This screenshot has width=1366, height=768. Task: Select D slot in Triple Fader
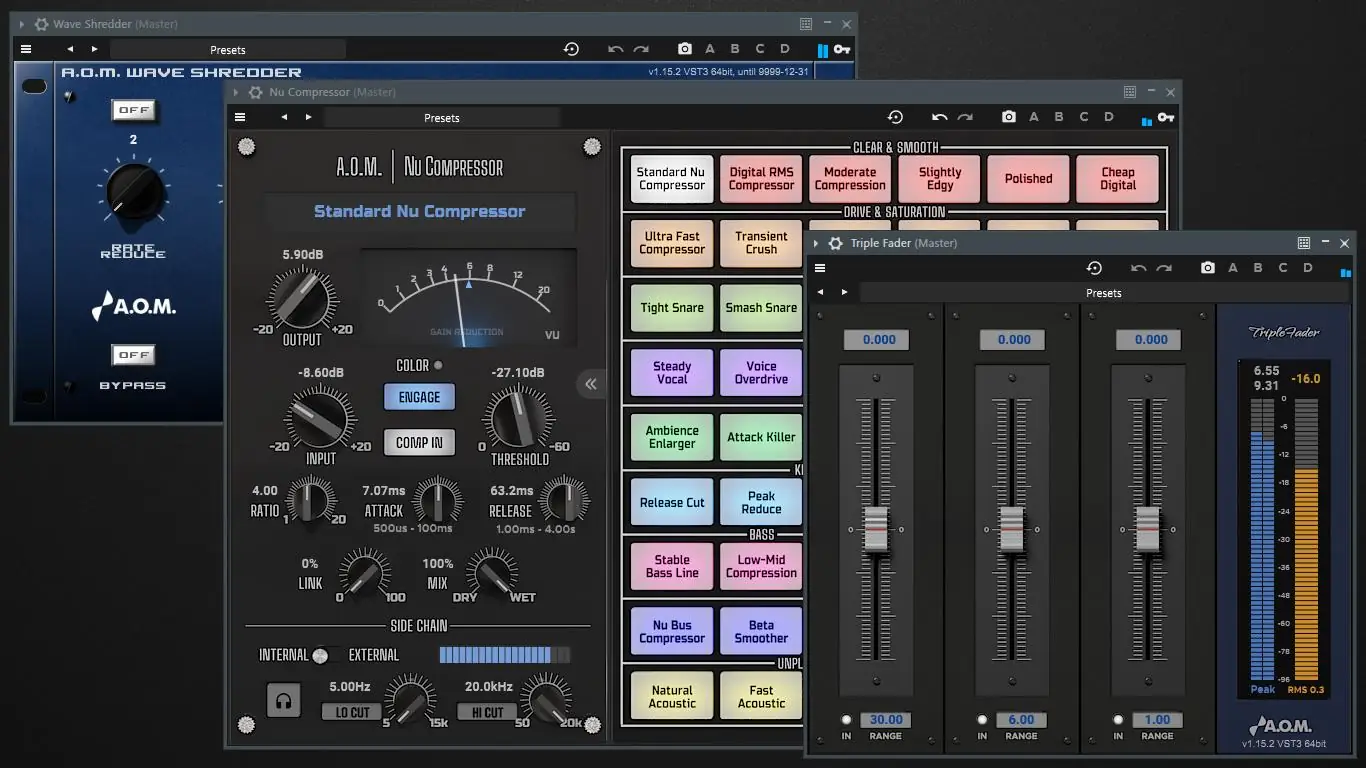pyautogui.click(x=1308, y=268)
